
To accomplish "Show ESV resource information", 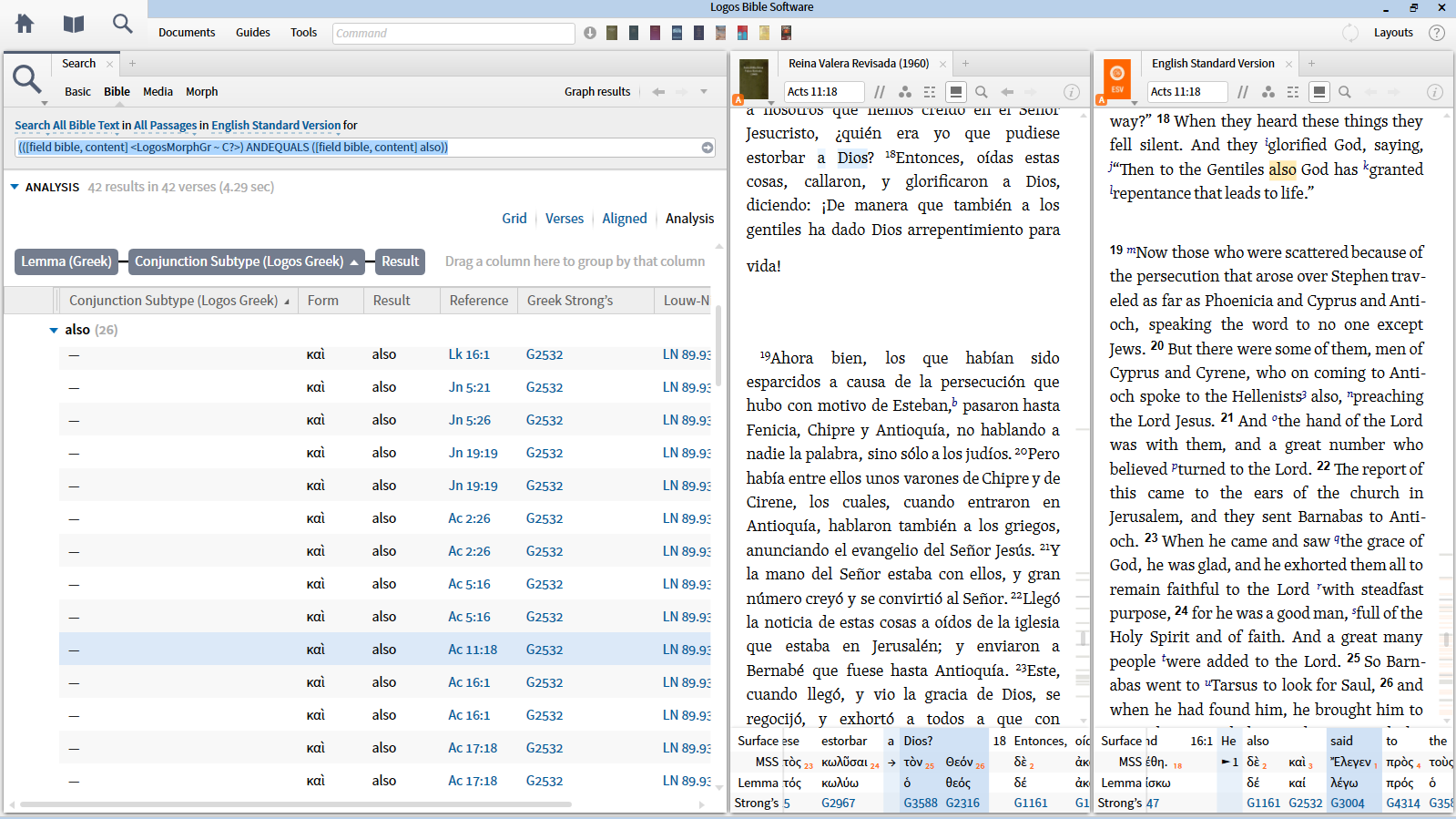I will coord(1435,92).
